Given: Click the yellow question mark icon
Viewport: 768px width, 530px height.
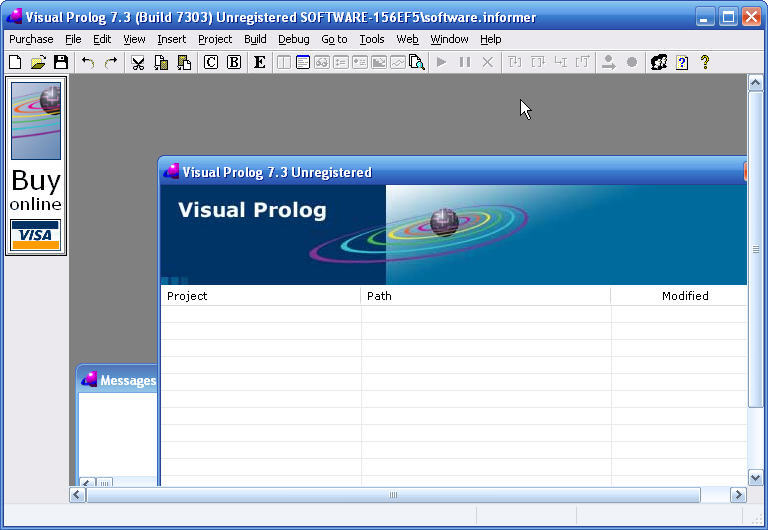Looking at the screenshot, I should pos(705,62).
